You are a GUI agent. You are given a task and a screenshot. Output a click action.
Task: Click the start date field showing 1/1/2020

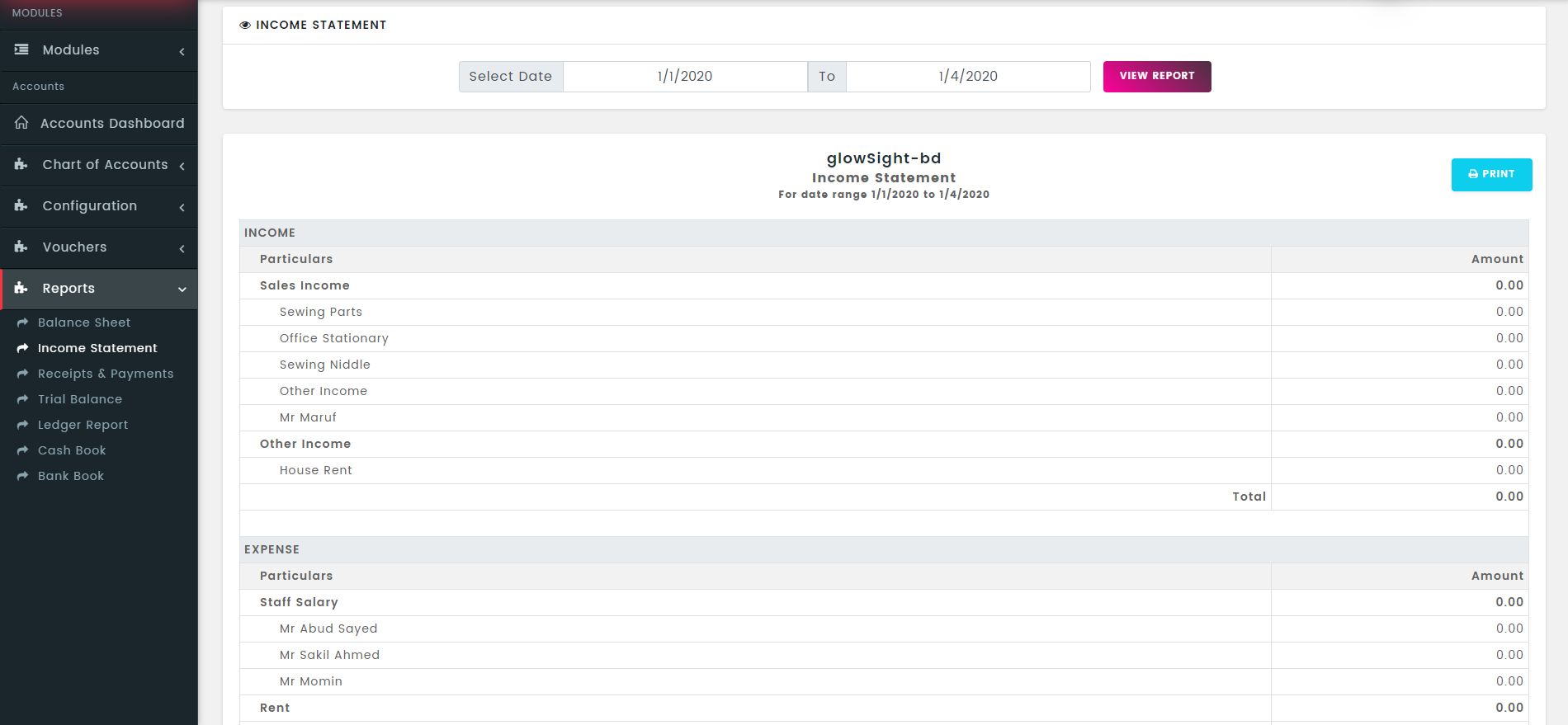pyautogui.click(x=685, y=77)
